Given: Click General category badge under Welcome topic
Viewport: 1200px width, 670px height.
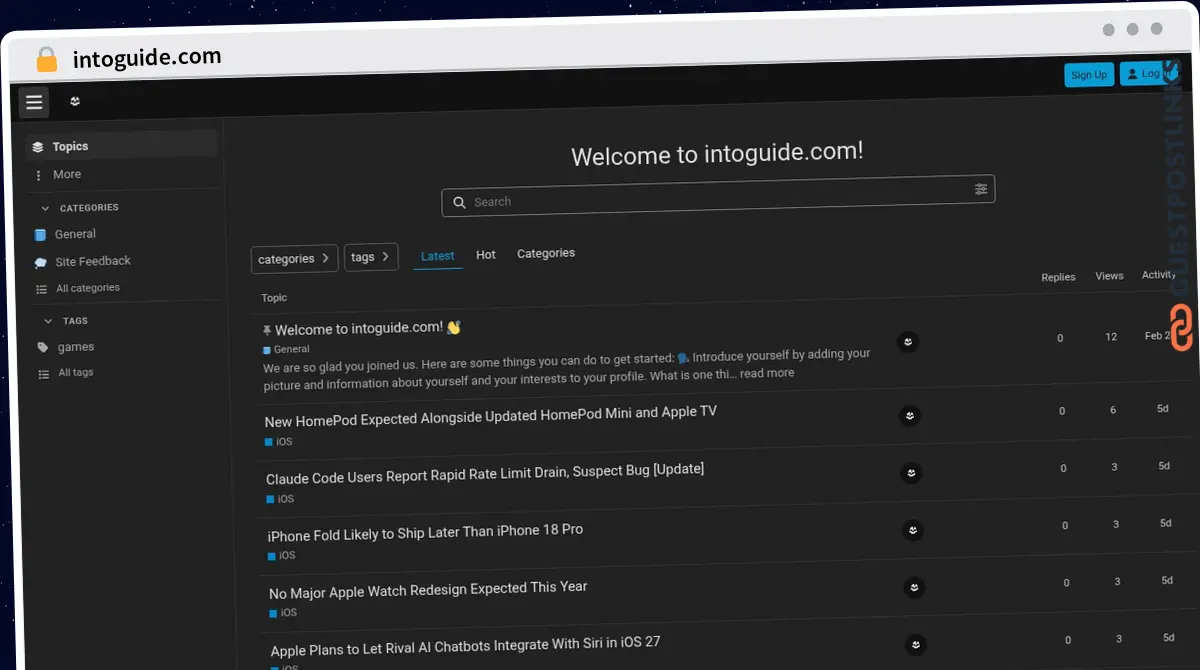Looking at the screenshot, I should (286, 350).
